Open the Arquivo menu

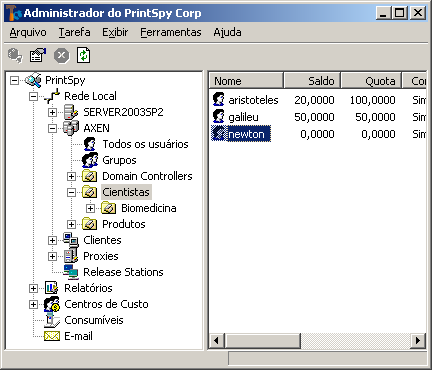click(28, 32)
